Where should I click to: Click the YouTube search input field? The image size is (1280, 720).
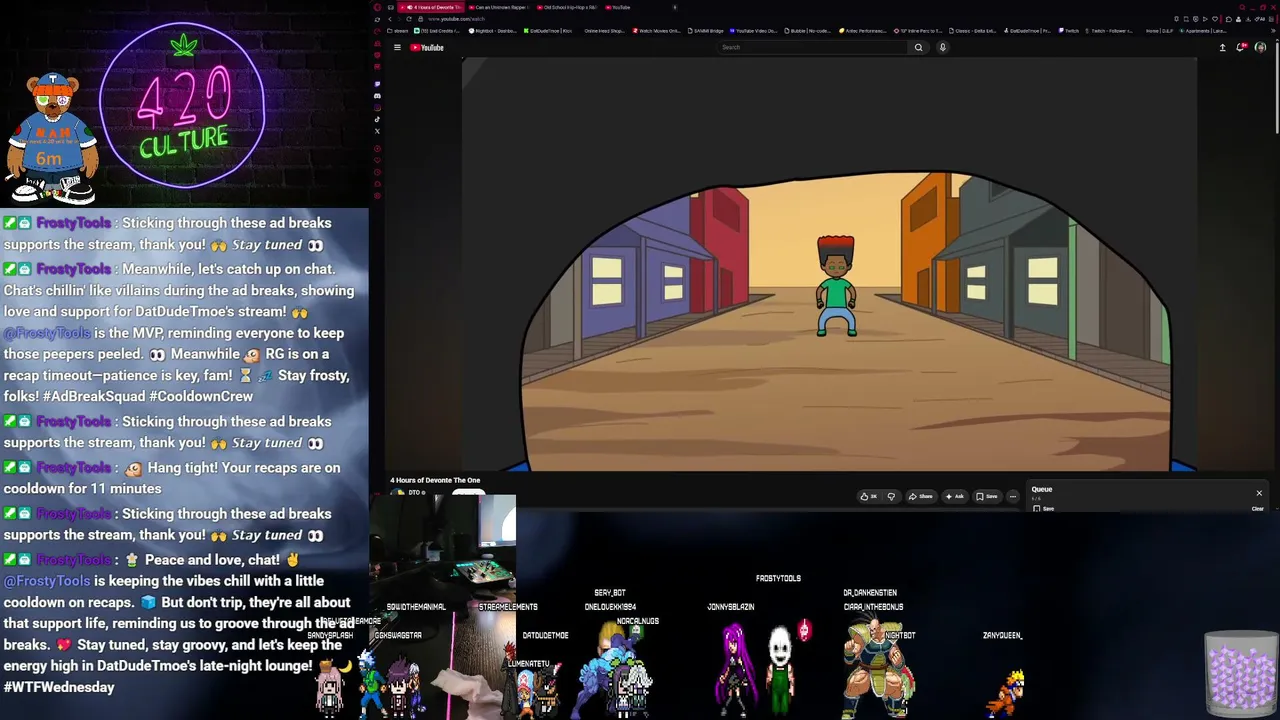(812, 47)
